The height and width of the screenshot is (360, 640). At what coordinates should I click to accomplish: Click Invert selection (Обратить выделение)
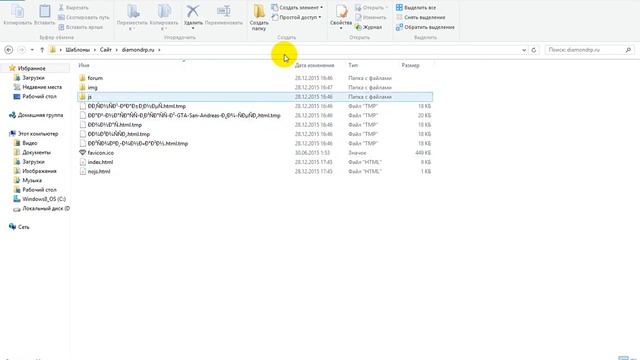coord(425,27)
